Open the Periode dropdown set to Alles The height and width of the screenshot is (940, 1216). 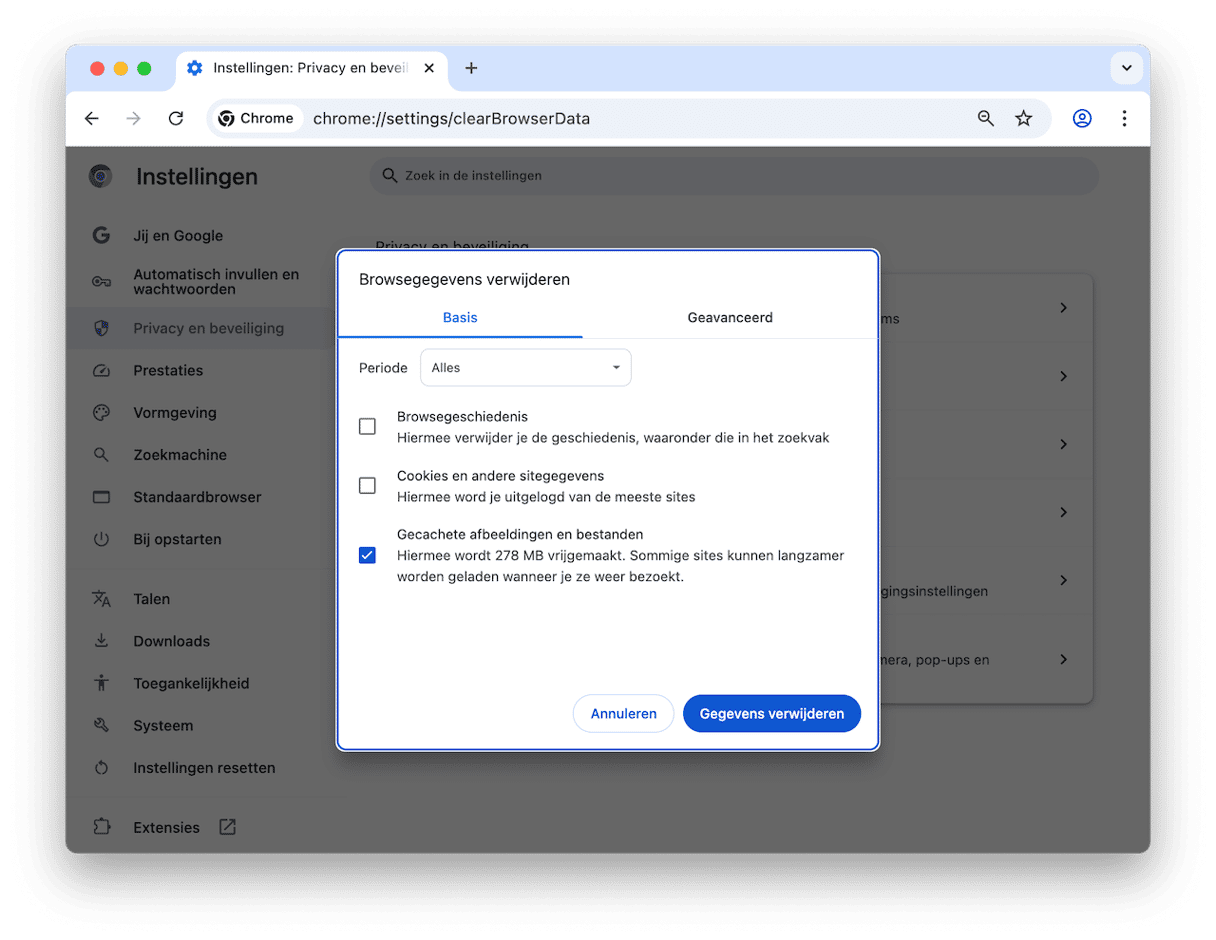525,368
